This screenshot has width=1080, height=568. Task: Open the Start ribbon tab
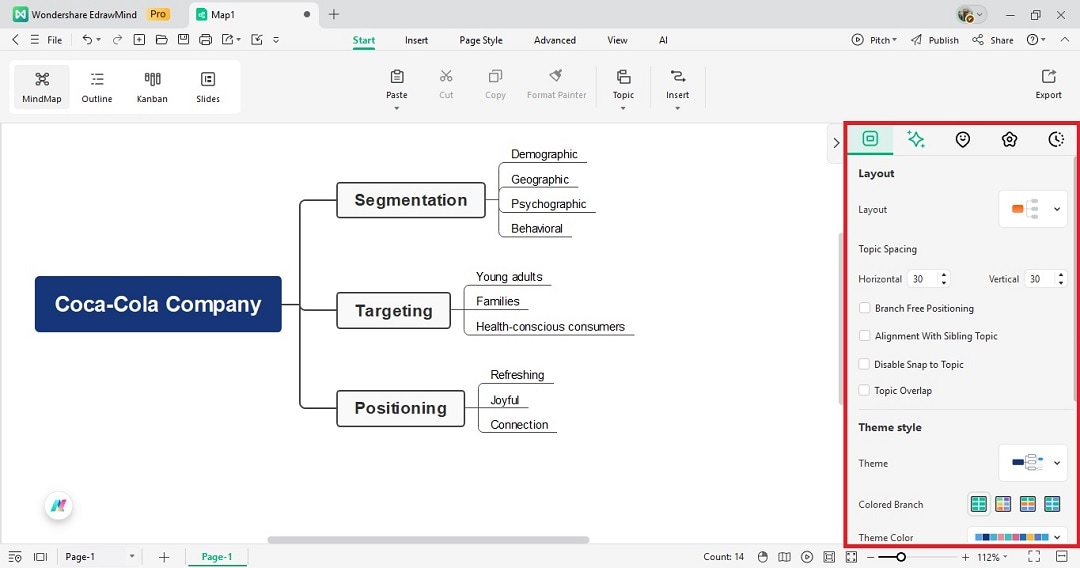364,40
